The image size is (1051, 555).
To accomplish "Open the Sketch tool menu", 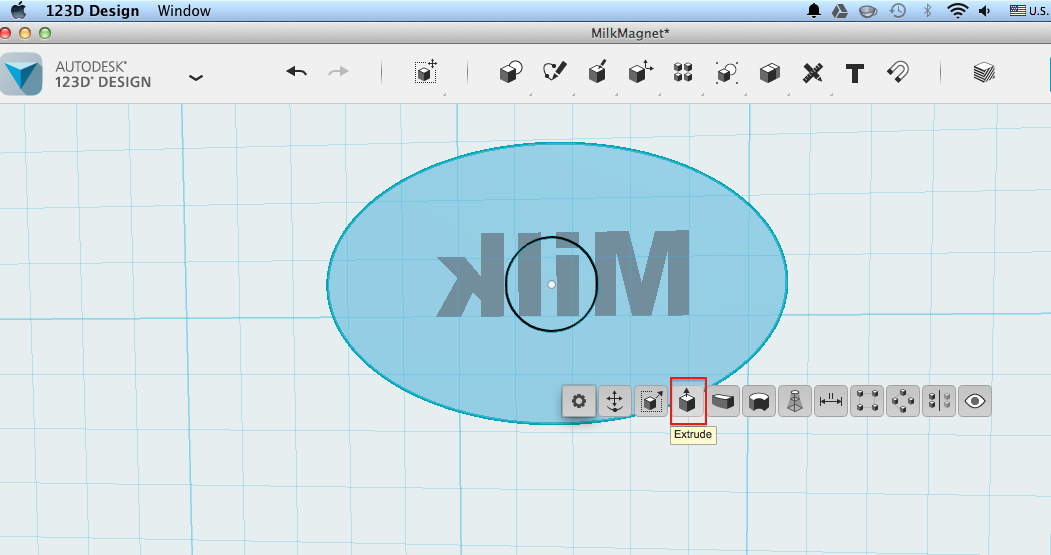I will [554, 72].
